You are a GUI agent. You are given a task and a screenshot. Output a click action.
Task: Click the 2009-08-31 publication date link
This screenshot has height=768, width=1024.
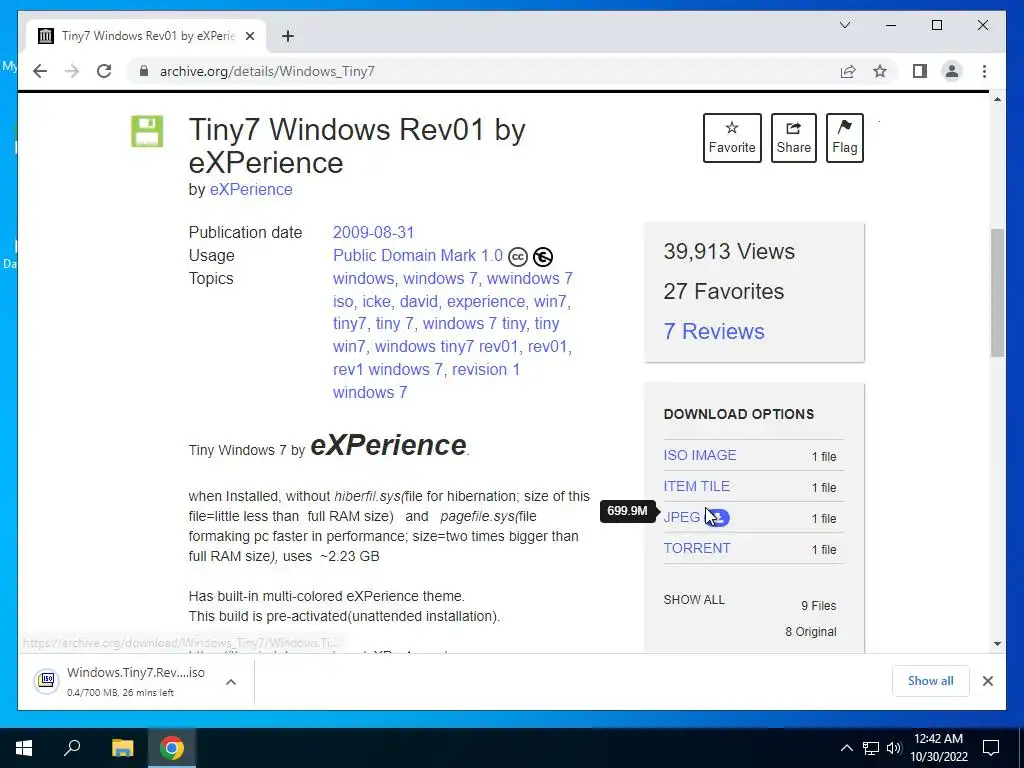374,232
